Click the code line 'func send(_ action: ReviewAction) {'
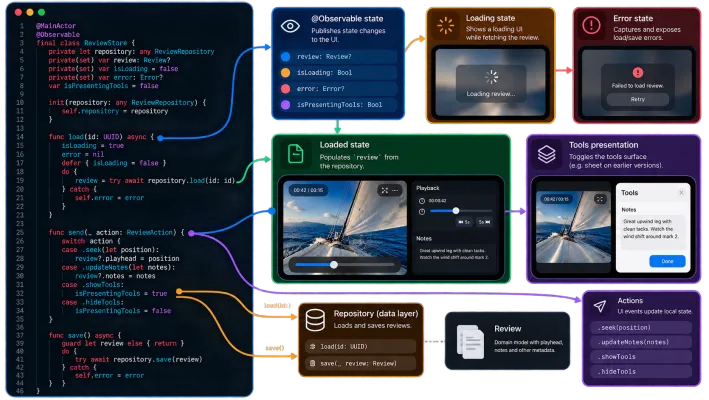 point(117,232)
